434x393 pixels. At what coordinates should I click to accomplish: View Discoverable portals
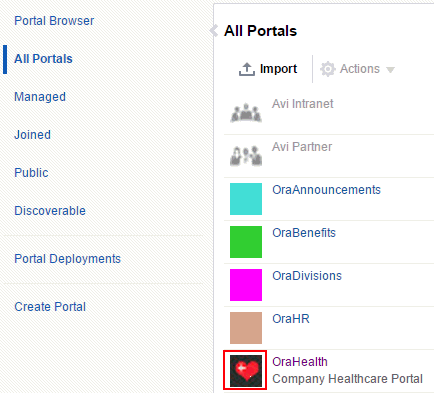point(50,211)
